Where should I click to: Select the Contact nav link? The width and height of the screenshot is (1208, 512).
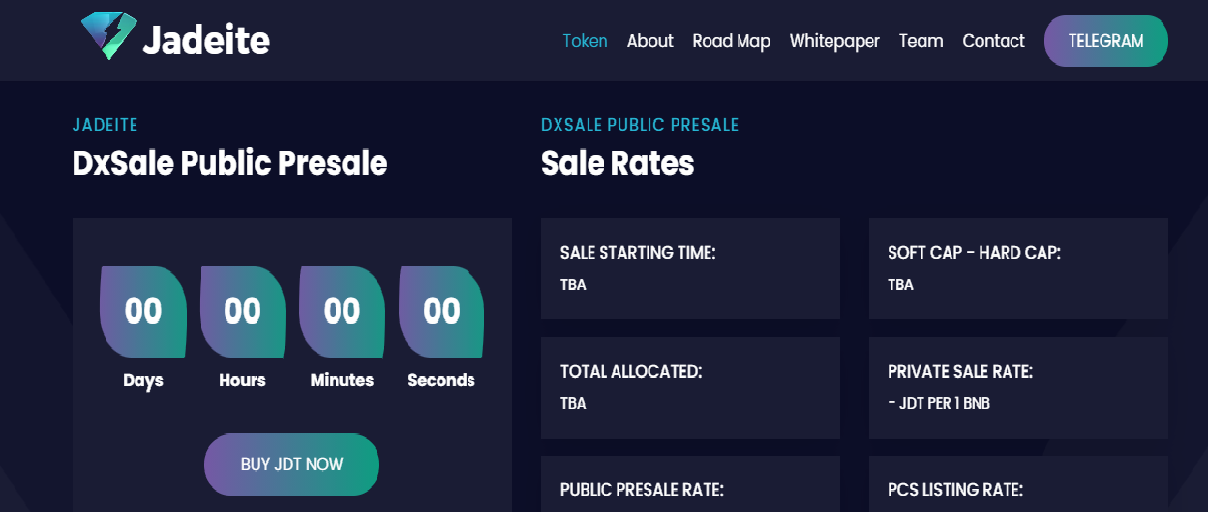pos(993,41)
